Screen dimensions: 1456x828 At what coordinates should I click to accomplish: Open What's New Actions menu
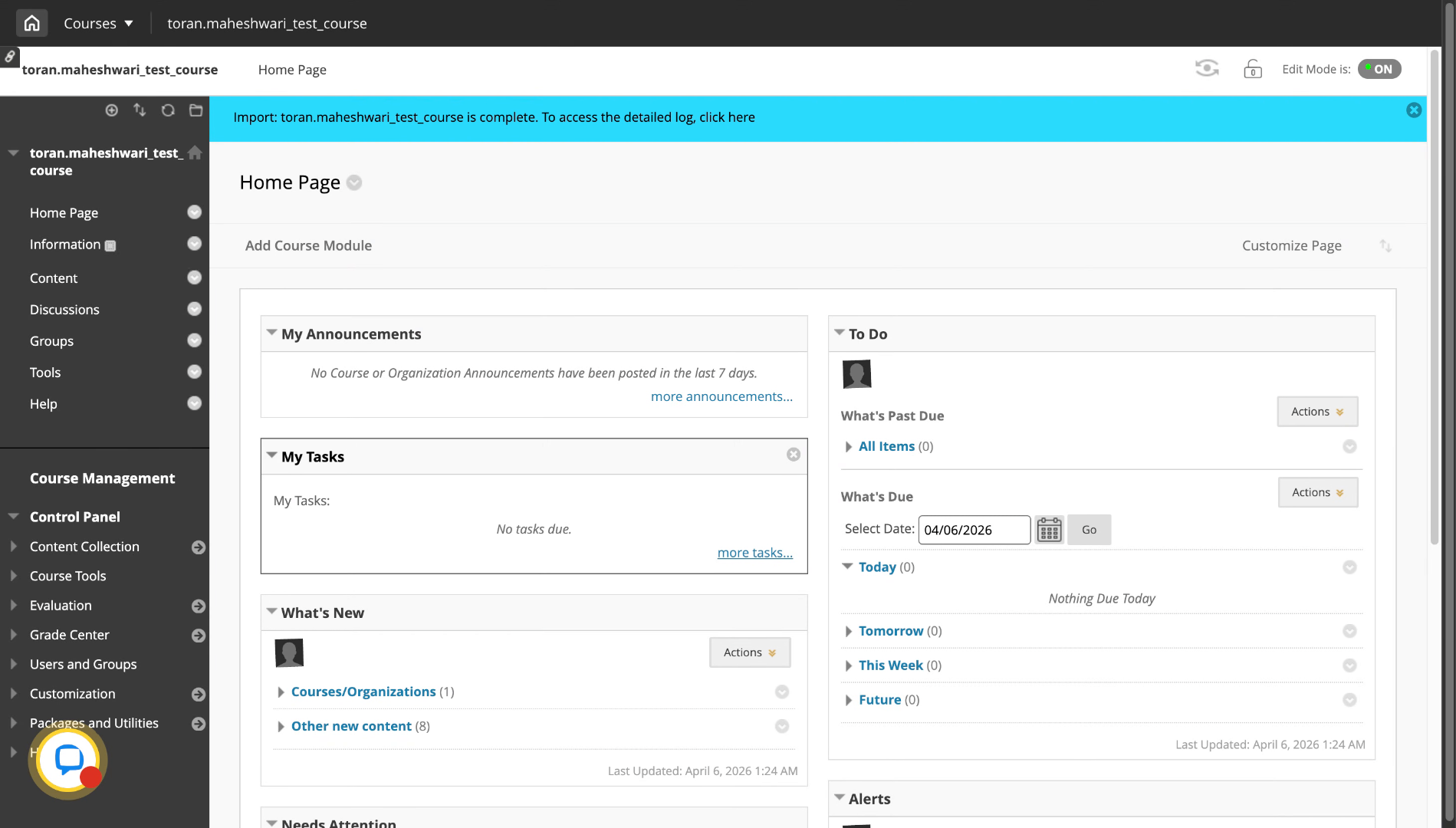pos(750,652)
